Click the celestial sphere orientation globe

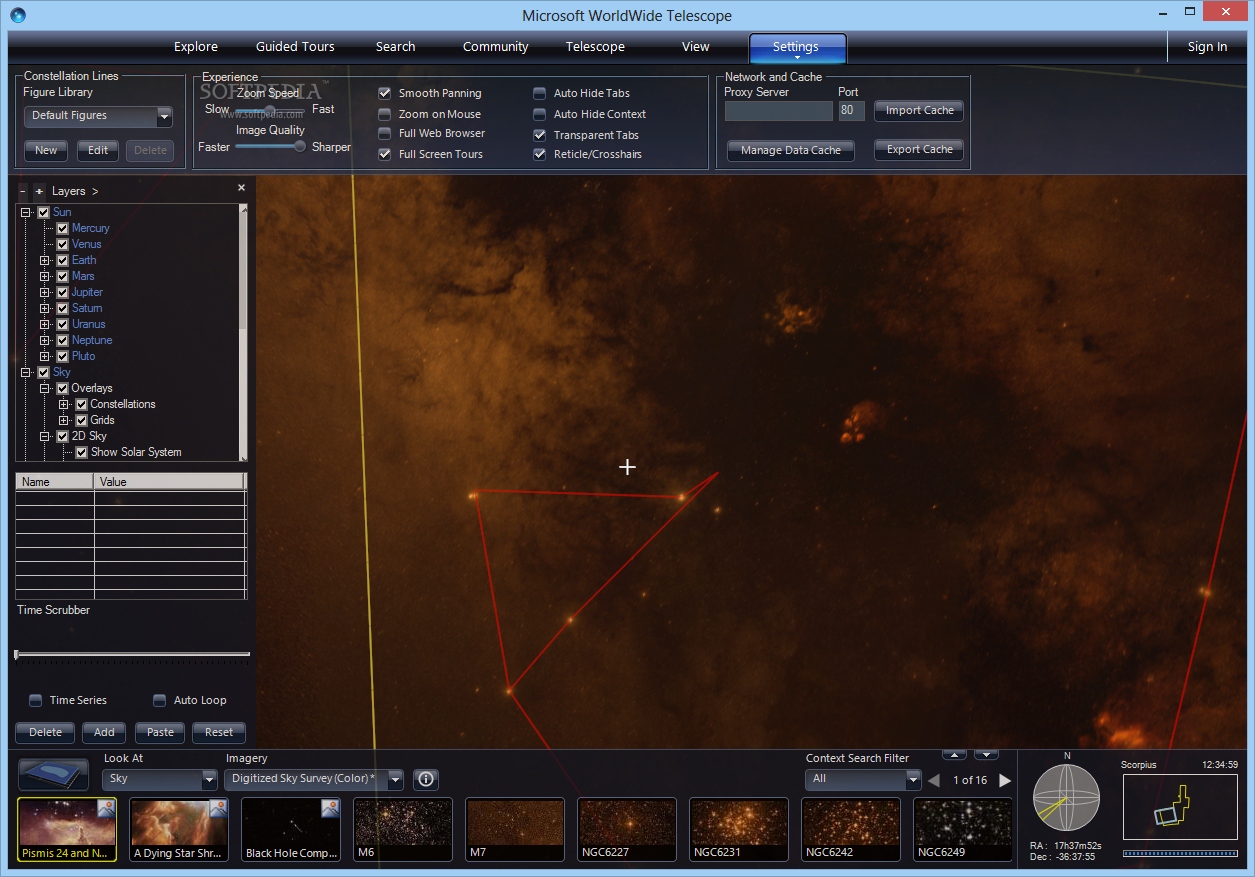click(x=1065, y=800)
